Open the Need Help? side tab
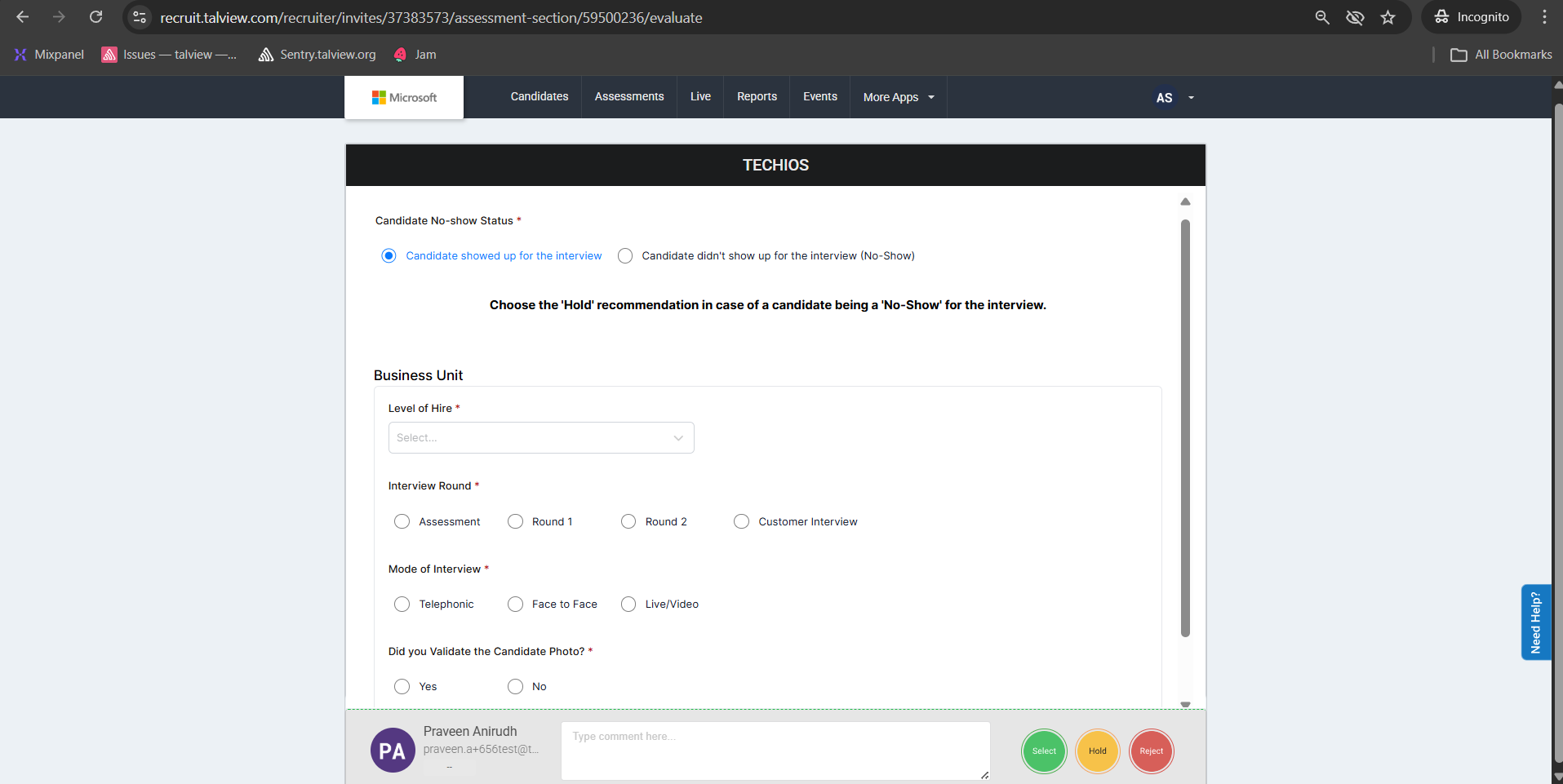This screenshot has height=784, width=1563. (x=1536, y=622)
